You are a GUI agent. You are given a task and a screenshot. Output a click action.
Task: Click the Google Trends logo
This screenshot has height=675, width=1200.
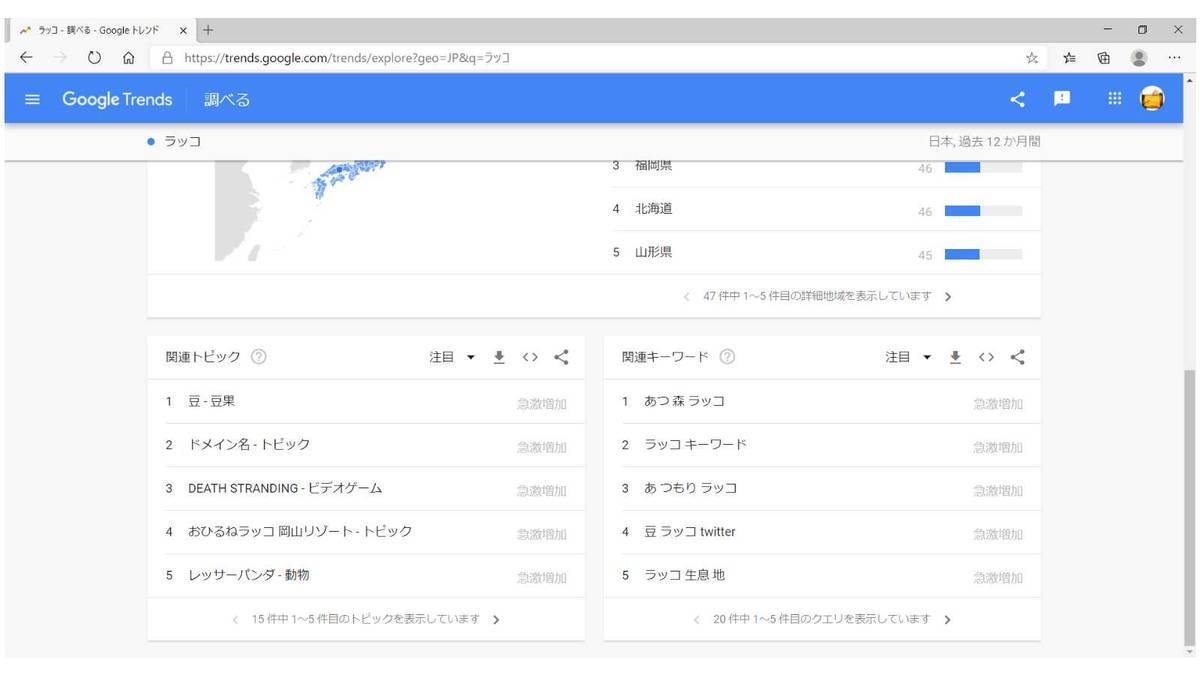point(117,99)
